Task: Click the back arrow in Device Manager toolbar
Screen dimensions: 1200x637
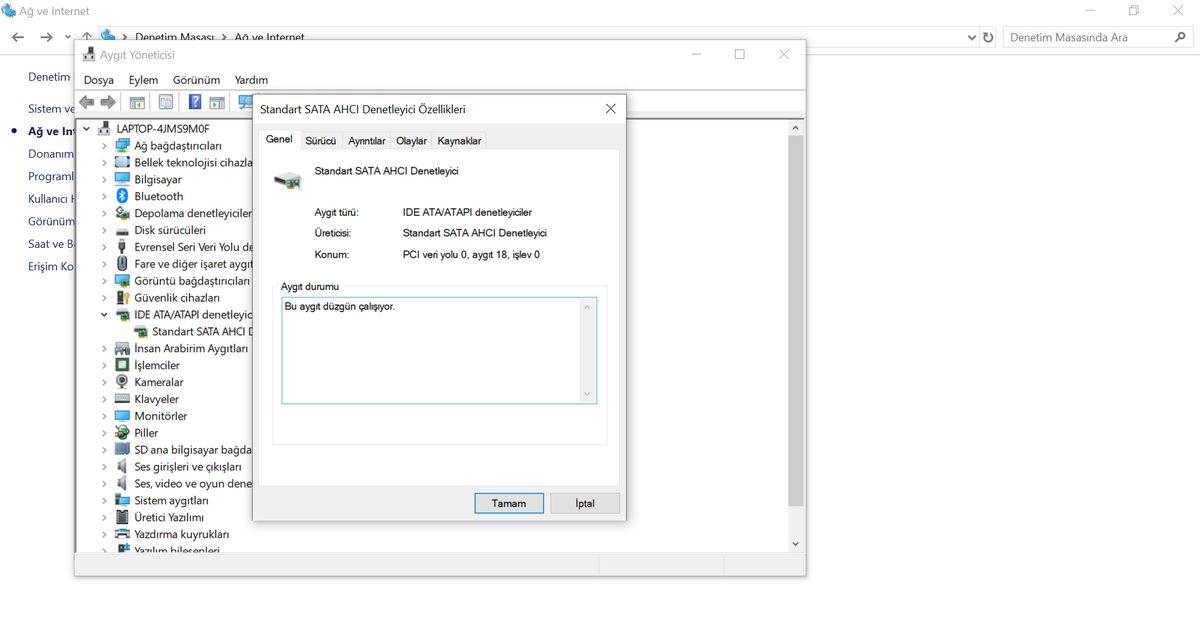Action: [87, 101]
